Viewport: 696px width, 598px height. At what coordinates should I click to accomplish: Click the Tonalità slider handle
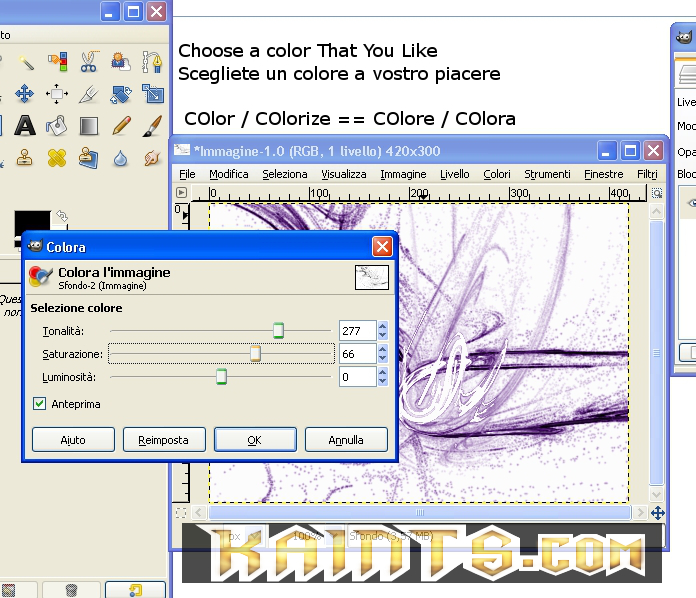pos(278,331)
